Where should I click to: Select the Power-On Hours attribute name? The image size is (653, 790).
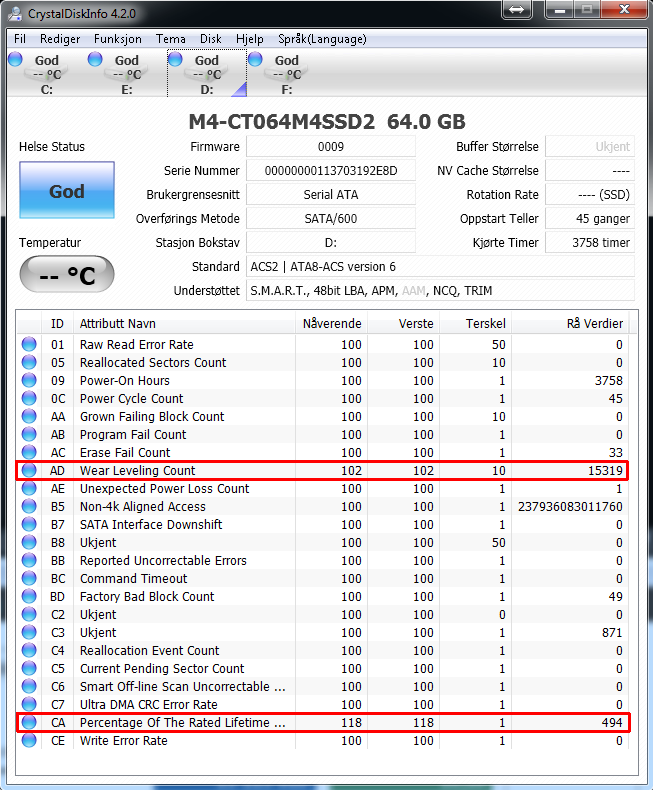tap(124, 380)
